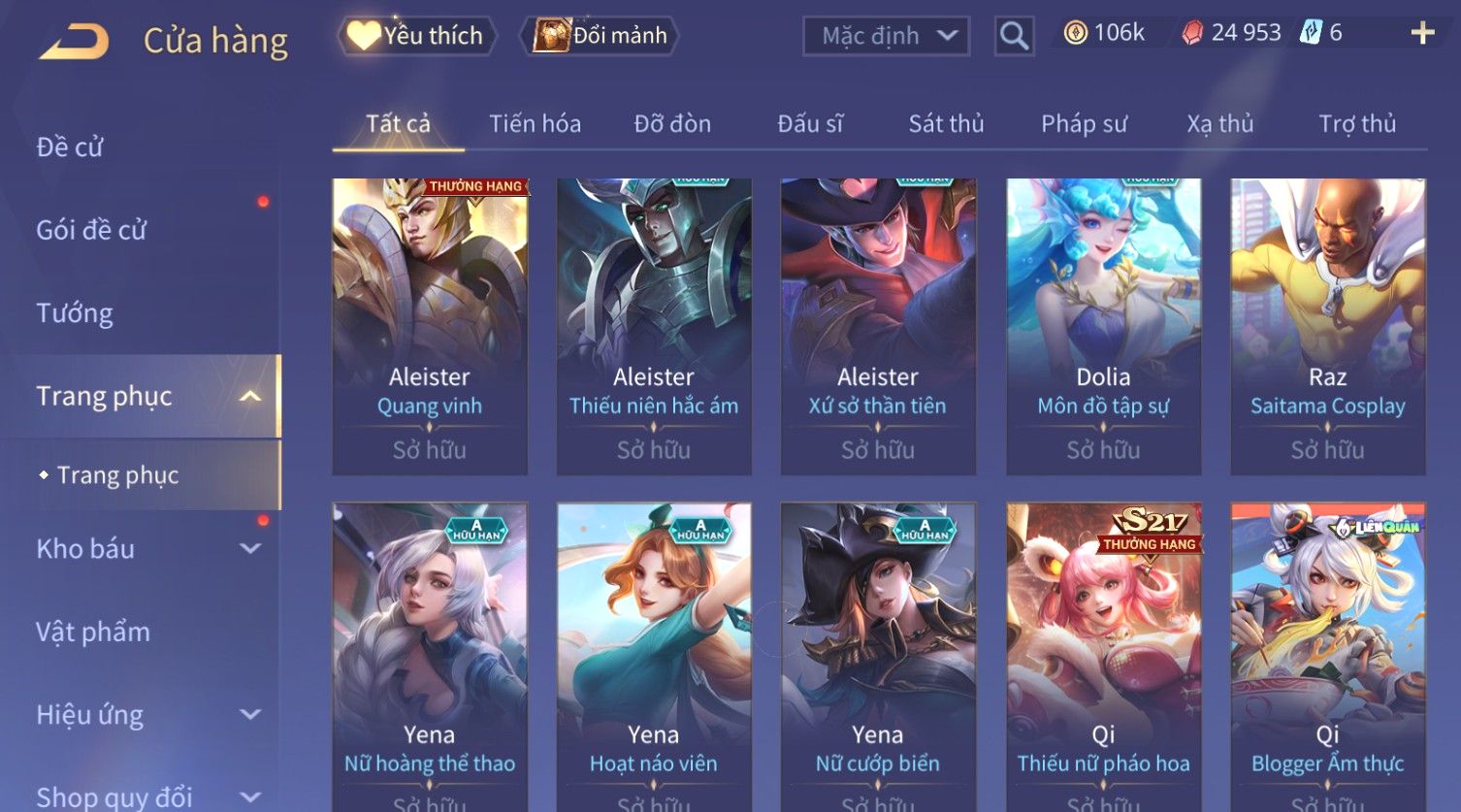Select the Raz Saitama Cosplay skin card
Image resolution: width=1461 pixels, height=812 pixels.
click(x=1327, y=327)
